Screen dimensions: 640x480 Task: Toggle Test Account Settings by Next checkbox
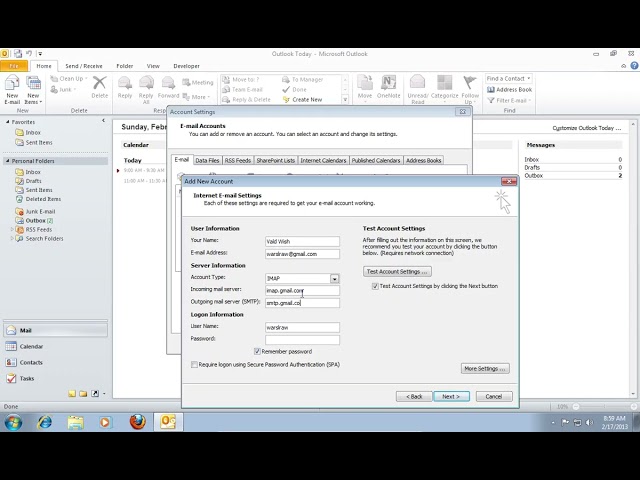(x=375, y=286)
